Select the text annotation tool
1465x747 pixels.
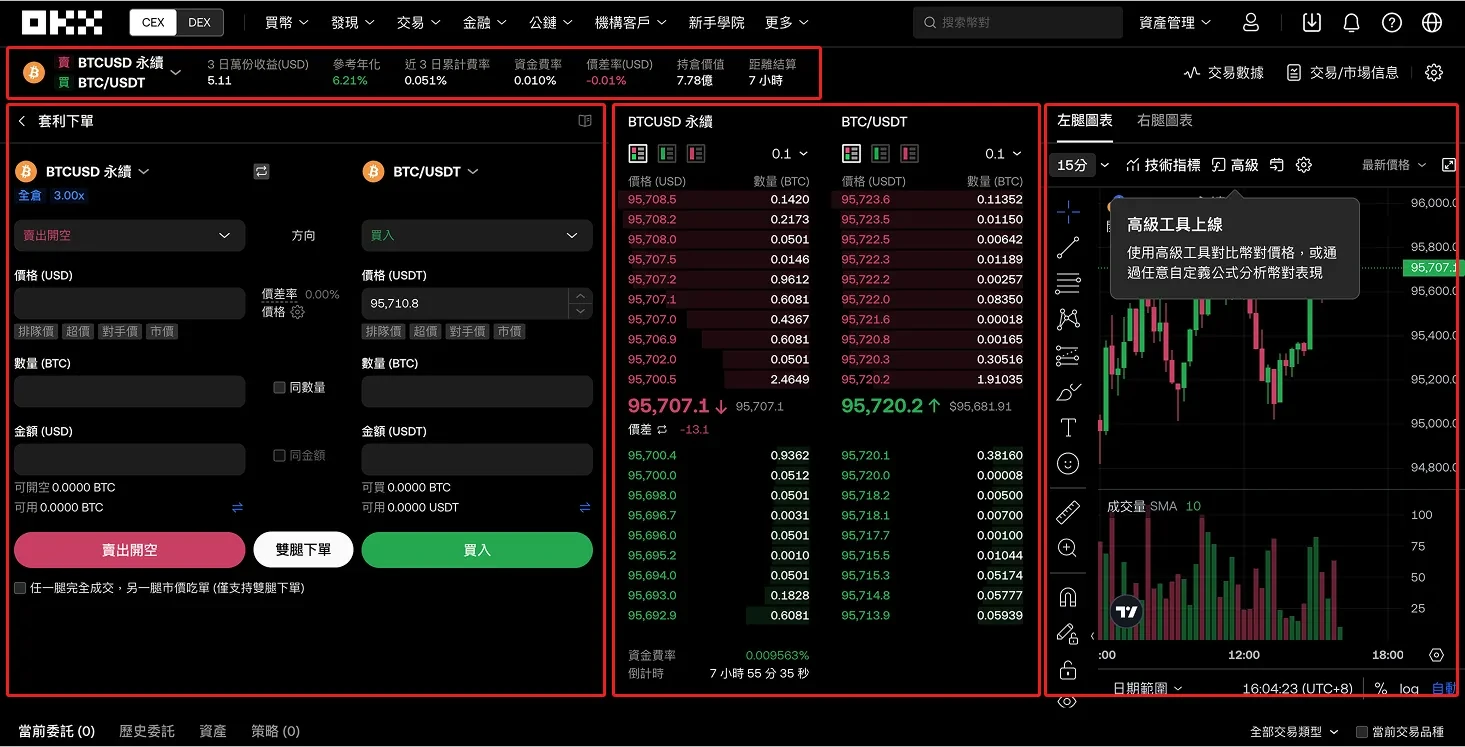tap(1068, 427)
